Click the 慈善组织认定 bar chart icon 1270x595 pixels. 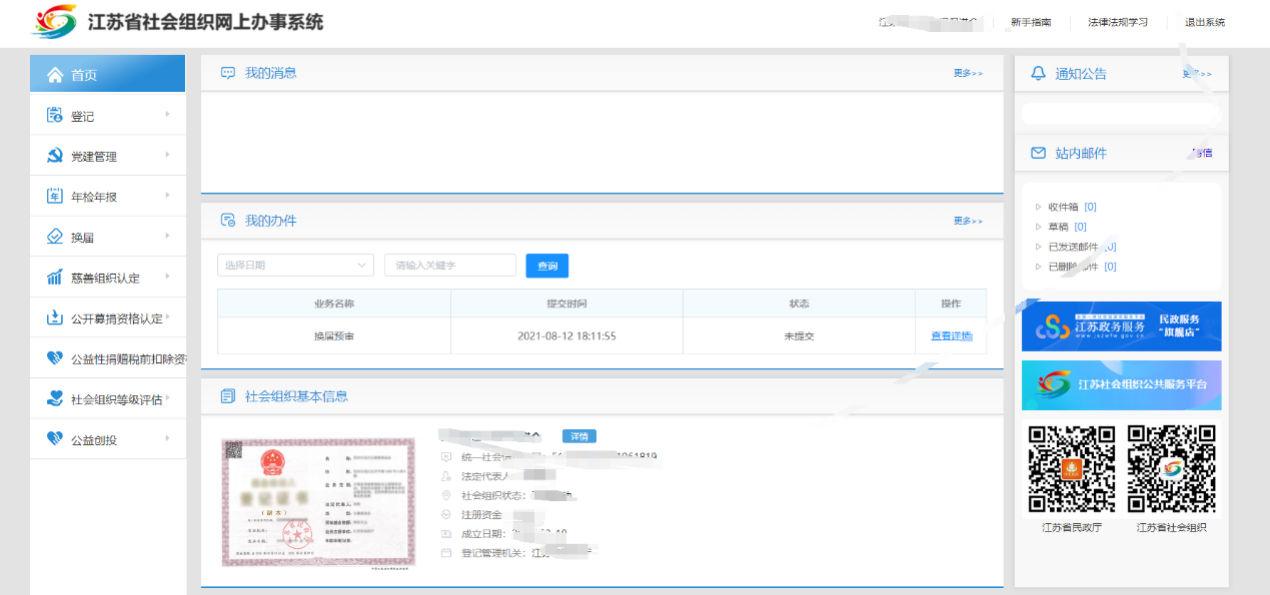click(55, 277)
